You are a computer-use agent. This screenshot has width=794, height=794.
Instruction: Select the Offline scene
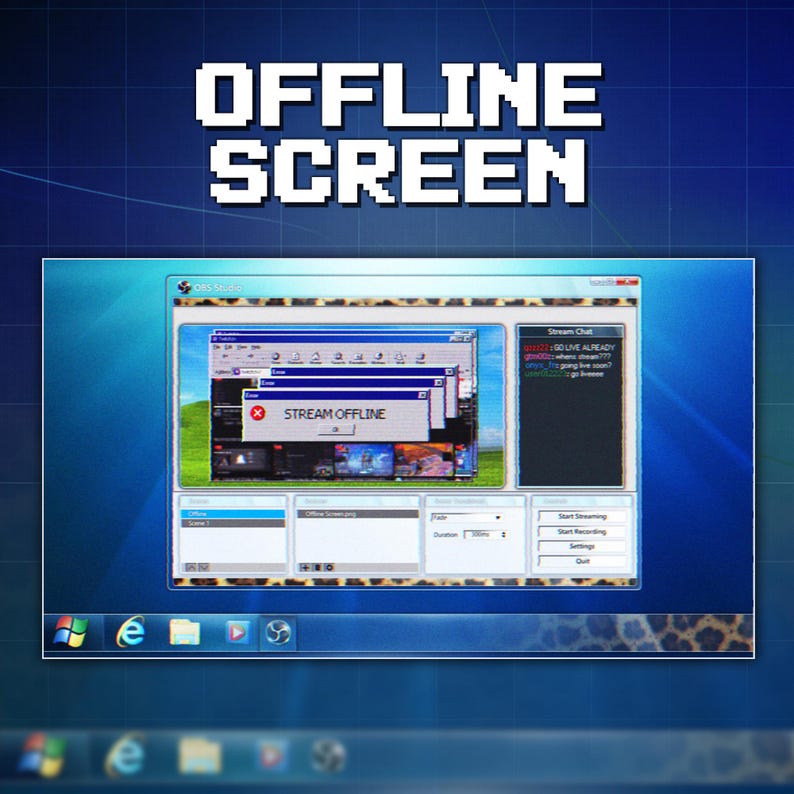tap(233, 514)
